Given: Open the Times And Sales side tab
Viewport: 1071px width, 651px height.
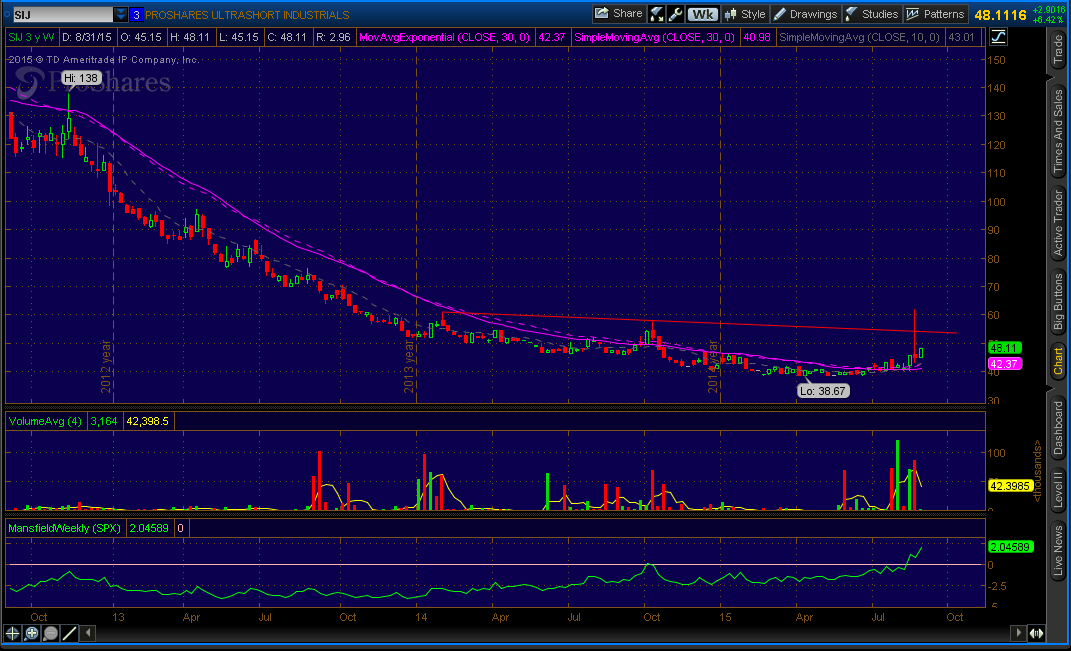Looking at the screenshot, I should tap(1058, 132).
